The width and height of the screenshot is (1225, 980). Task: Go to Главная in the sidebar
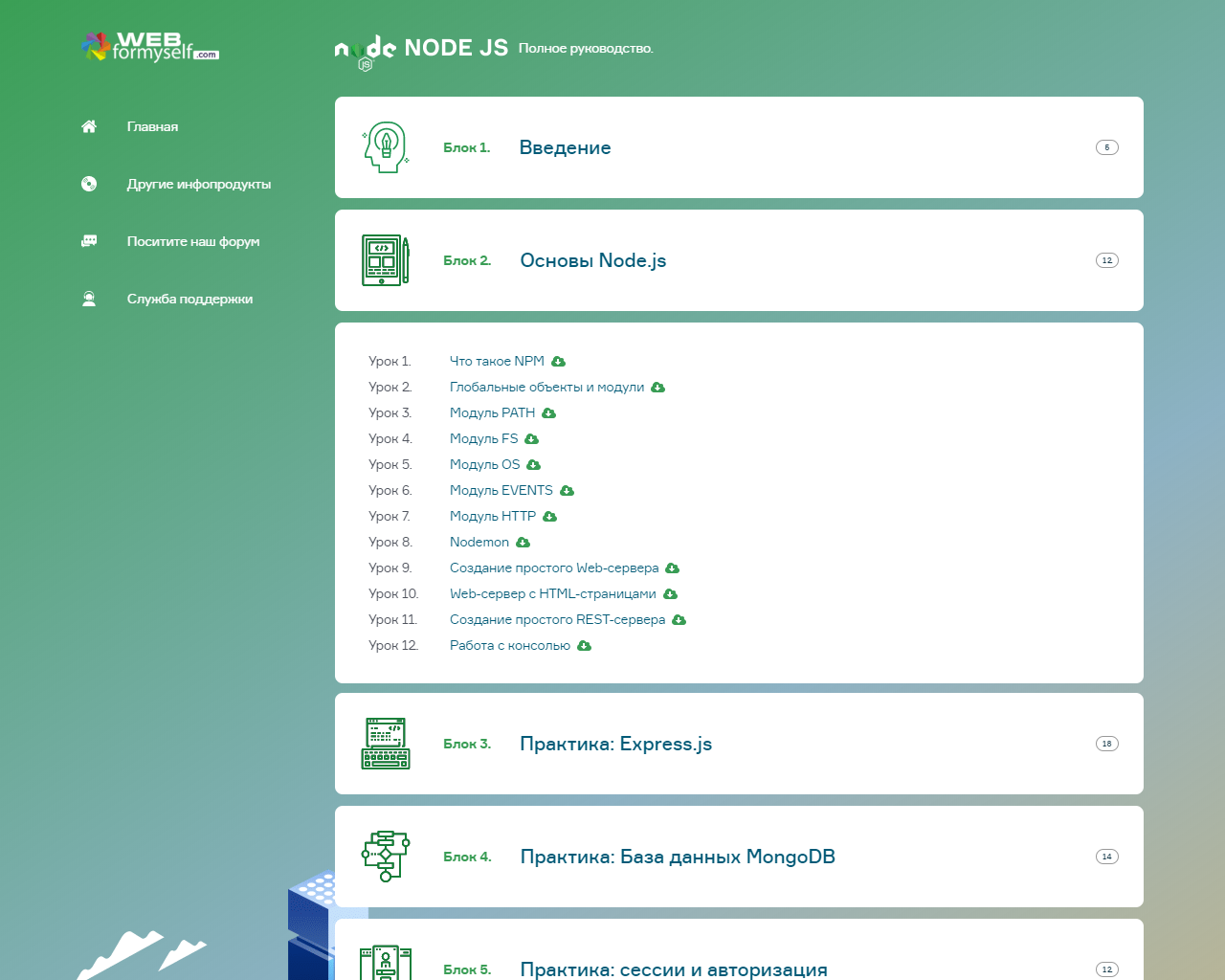[x=152, y=126]
